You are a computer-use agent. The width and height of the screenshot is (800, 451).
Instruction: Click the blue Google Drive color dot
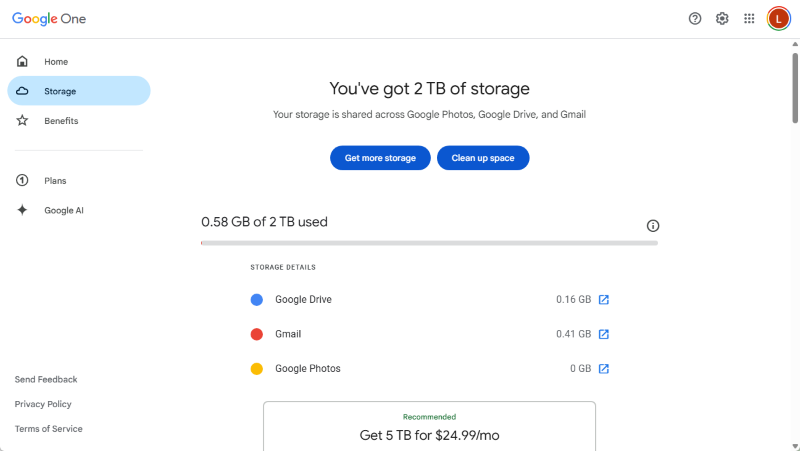257,299
